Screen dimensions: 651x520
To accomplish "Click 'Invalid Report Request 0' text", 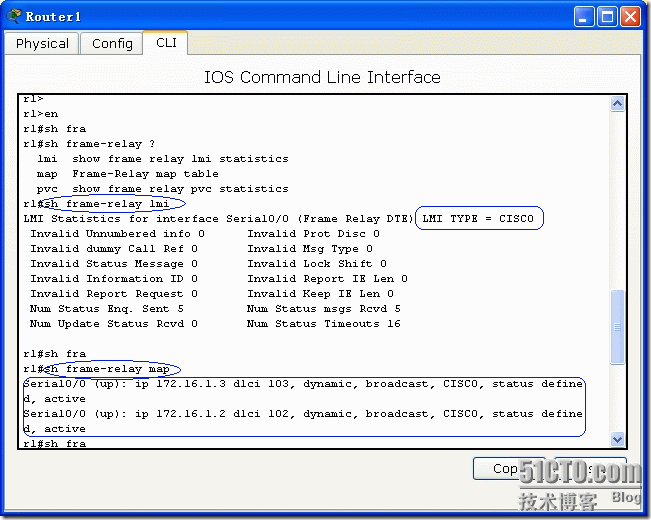I will click(x=114, y=294).
